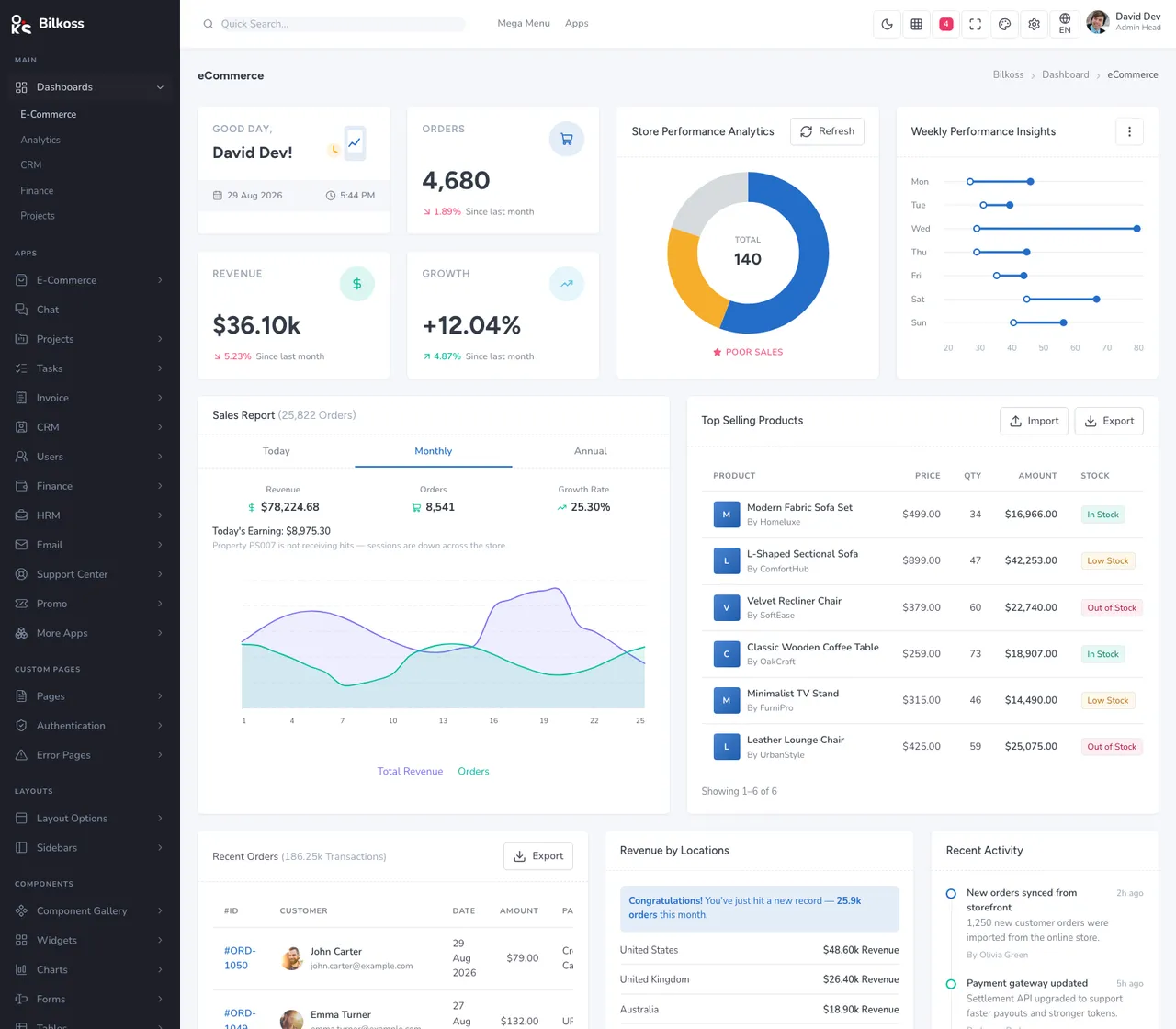Viewport: 1176px width, 1029px height.
Task: Open the theme palette icon
Action: click(1005, 25)
